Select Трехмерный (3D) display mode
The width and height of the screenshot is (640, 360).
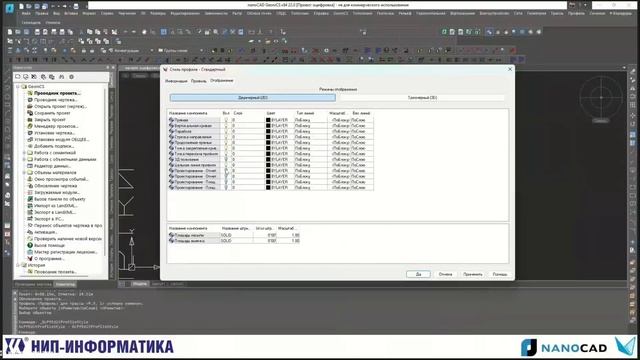click(x=422, y=98)
